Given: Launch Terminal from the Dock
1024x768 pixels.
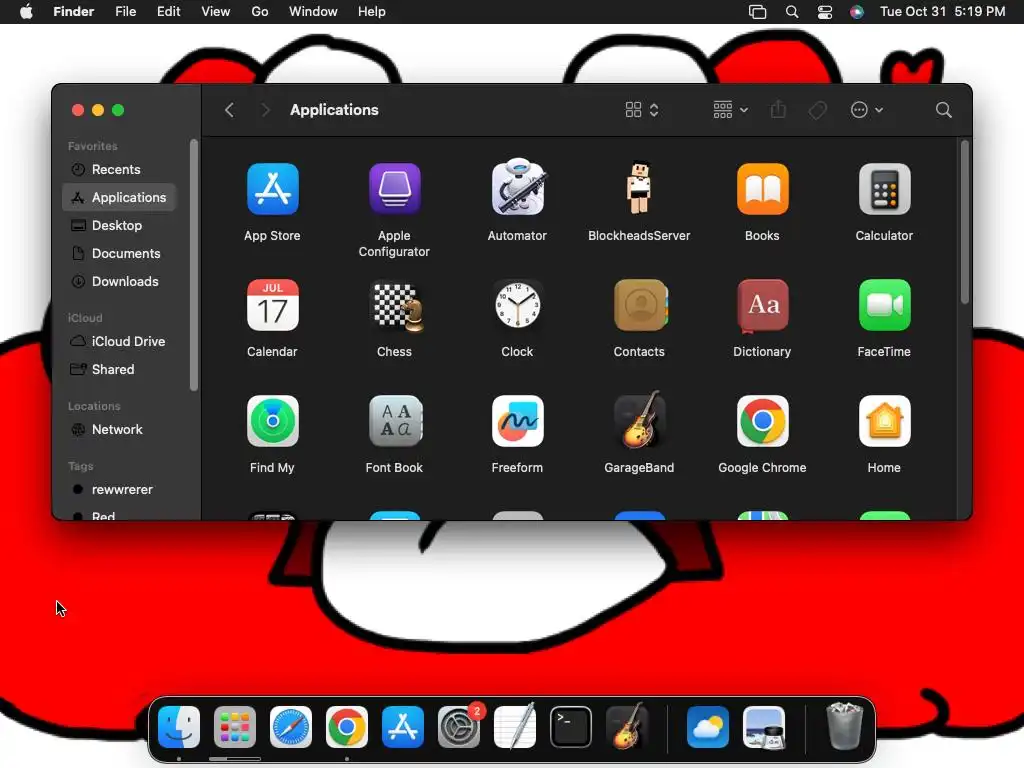Looking at the screenshot, I should (x=571, y=727).
